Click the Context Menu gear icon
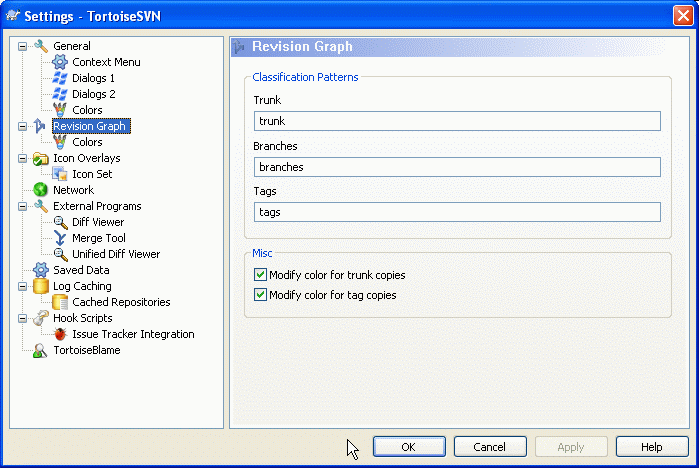 pyautogui.click(x=60, y=62)
